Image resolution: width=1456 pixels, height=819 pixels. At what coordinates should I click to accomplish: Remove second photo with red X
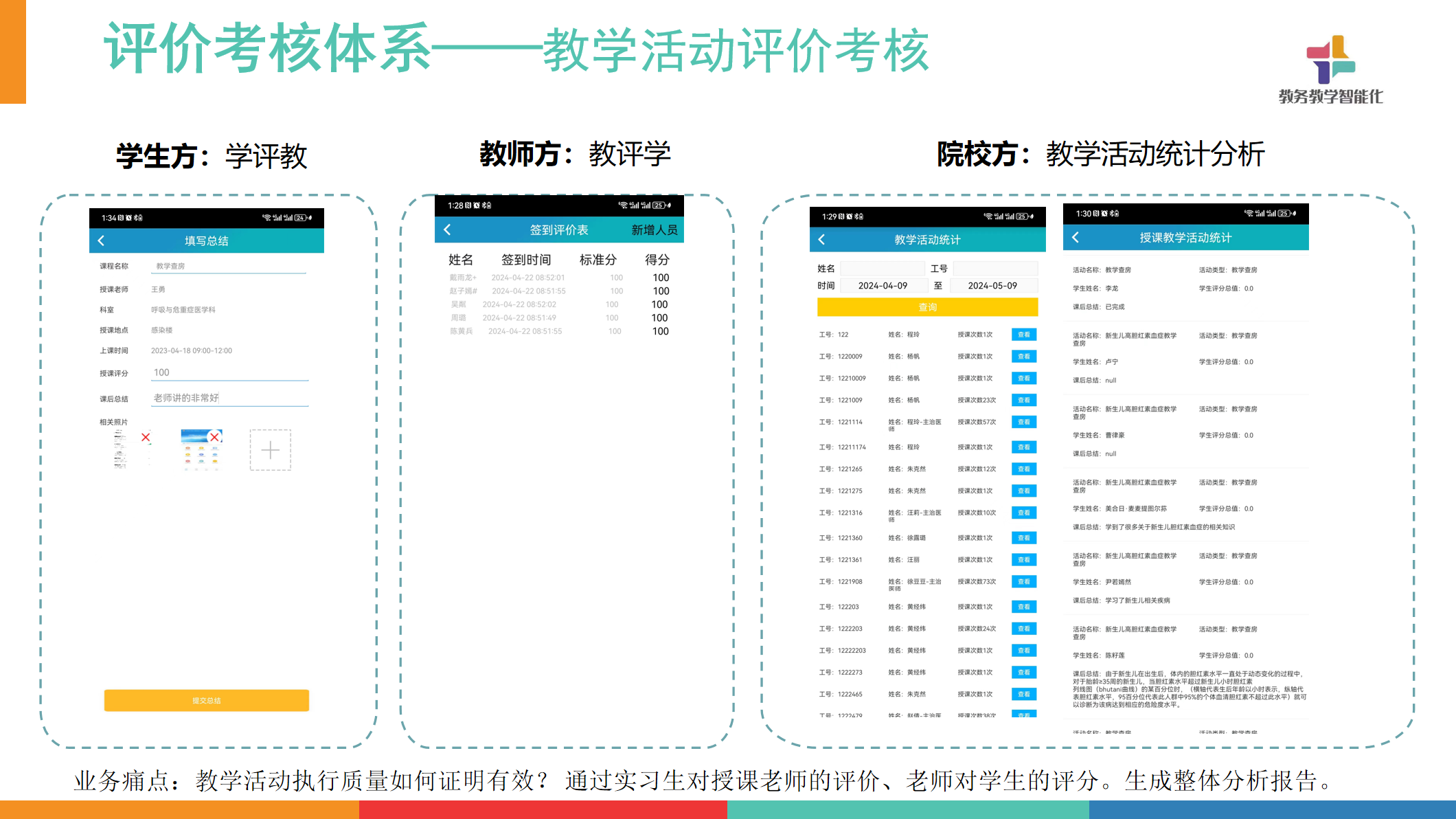tap(215, 437)
